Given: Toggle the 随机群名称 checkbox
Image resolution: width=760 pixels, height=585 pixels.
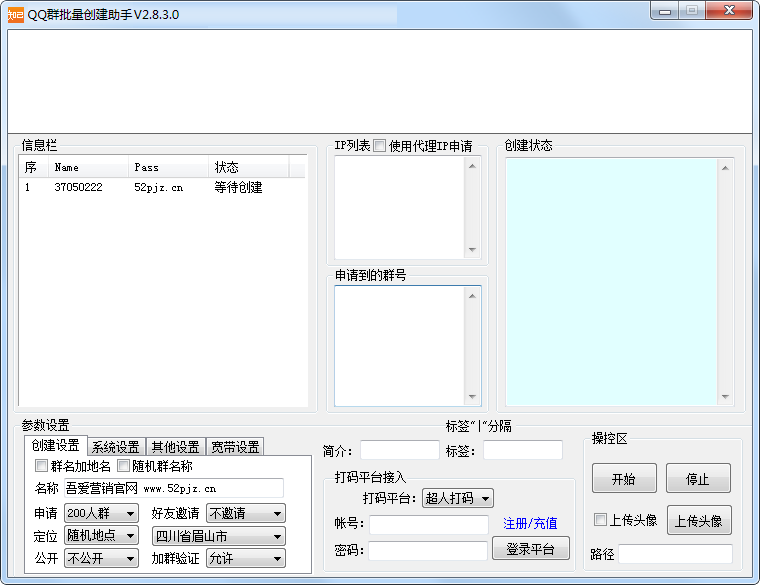Looking at the screenshot, I should pyautogui.click(x=124, y=466).
